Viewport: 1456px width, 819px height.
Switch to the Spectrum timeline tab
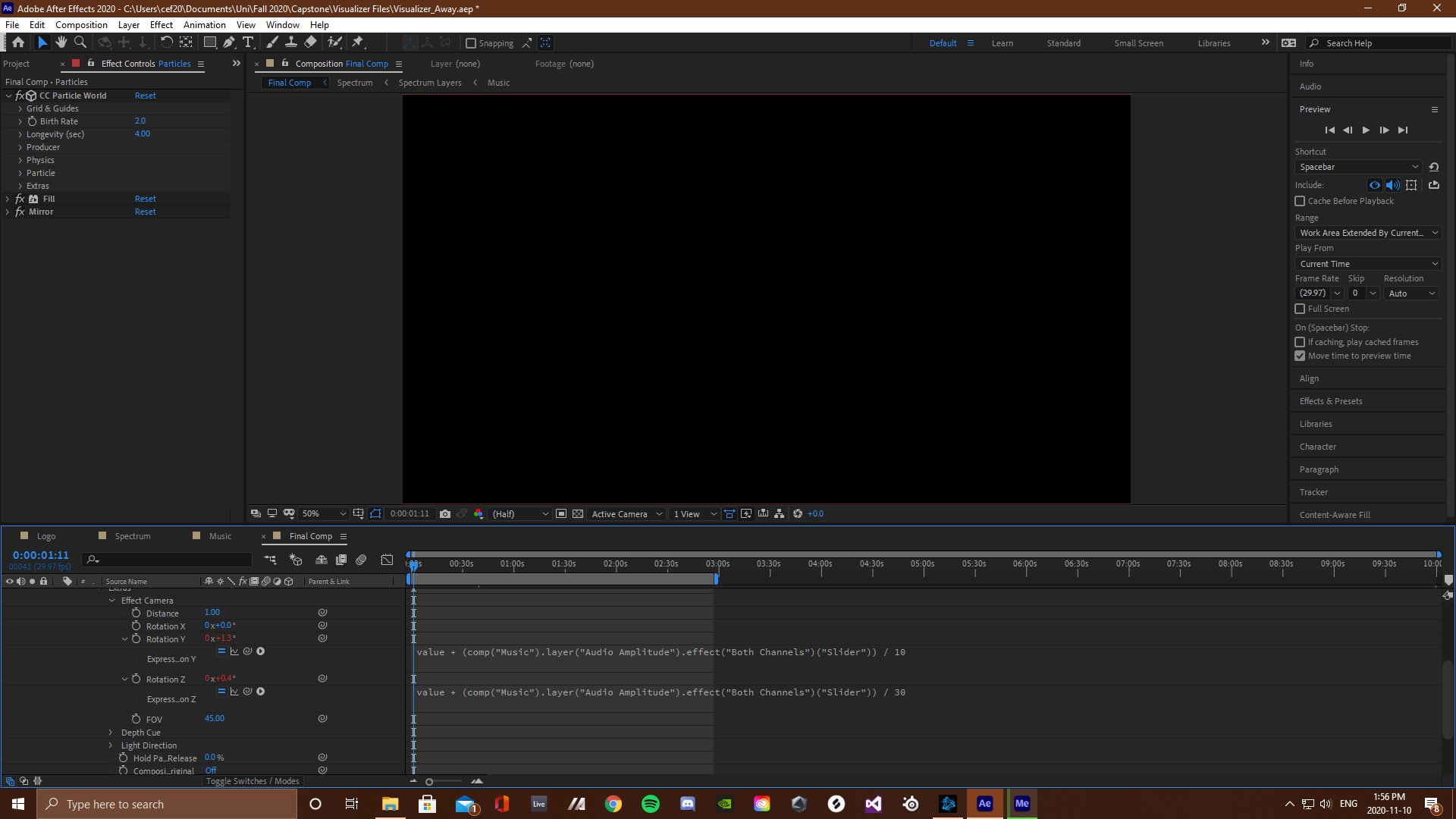(x=133, y=536)
